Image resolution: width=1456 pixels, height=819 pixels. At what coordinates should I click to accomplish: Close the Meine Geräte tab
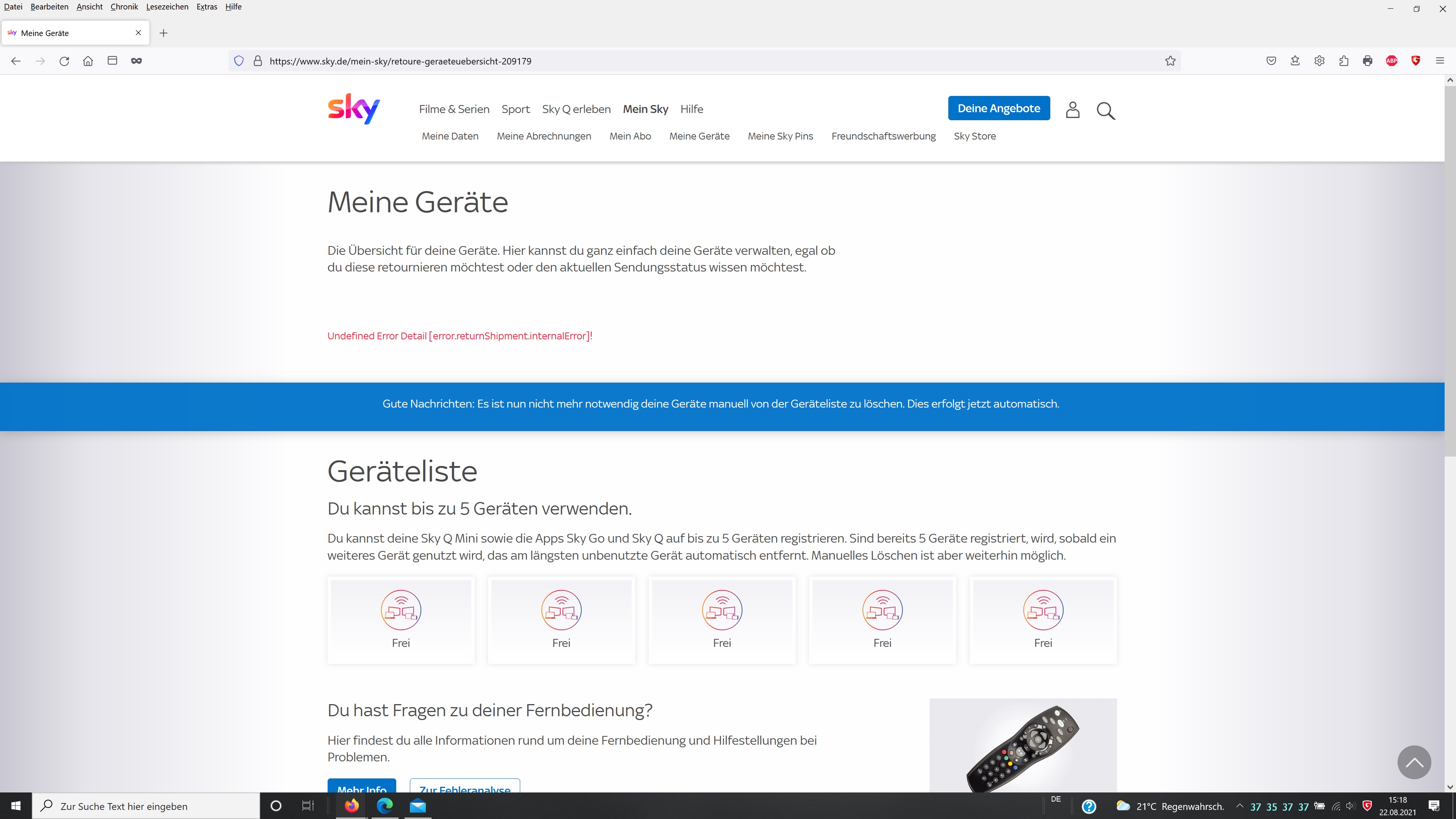click(138, 33)
